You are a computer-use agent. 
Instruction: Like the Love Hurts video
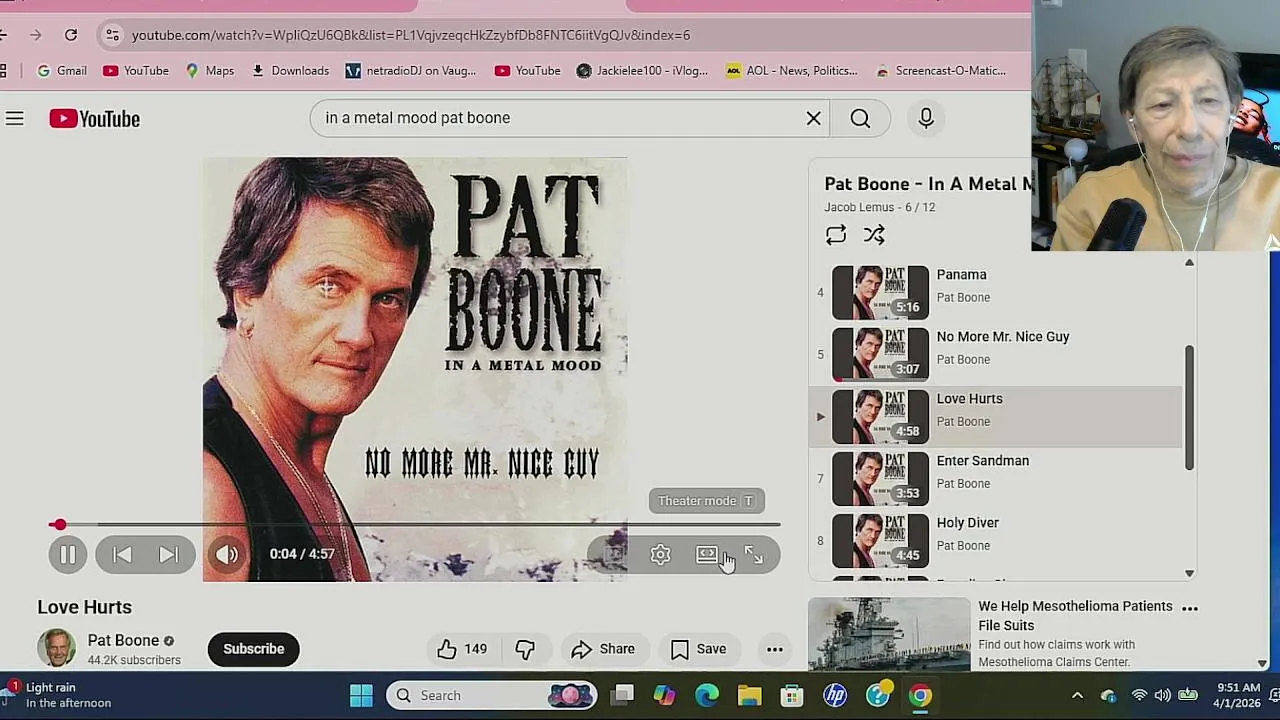tap(462, 649)
